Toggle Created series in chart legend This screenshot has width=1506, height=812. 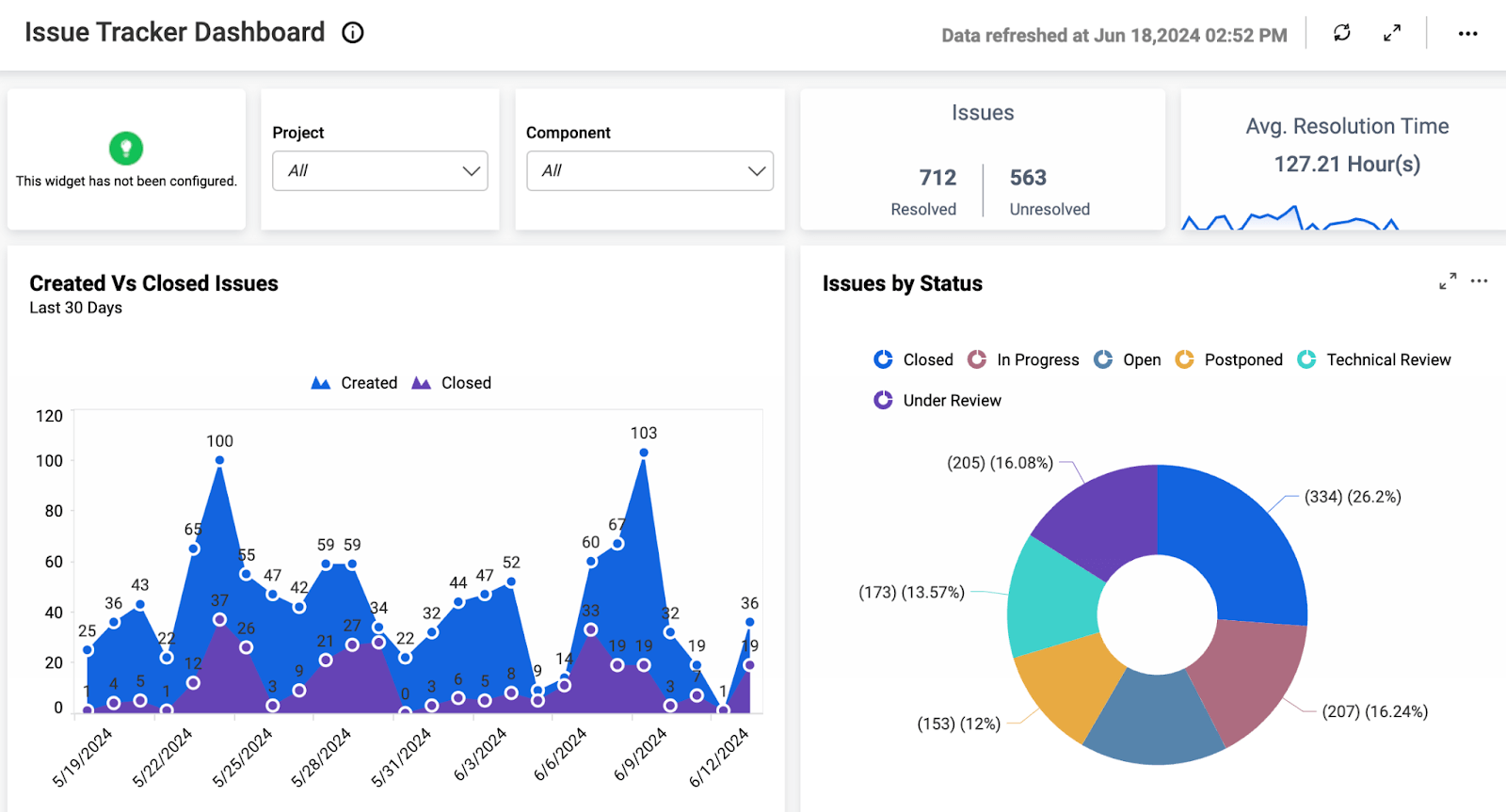coord(355,383)
